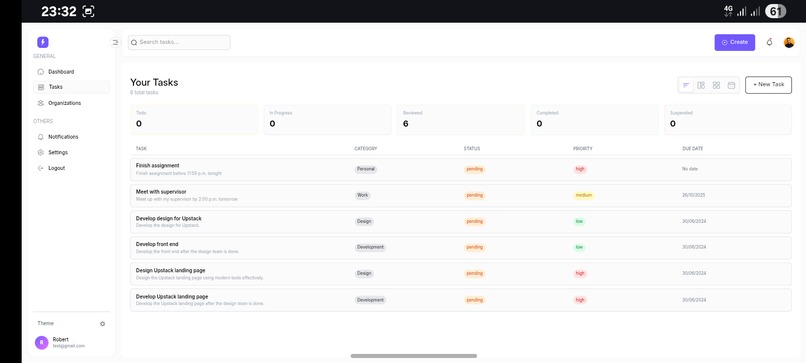Click the Work category tag
Viewport: 806px width, 363px height.
[x=362, y=195]
